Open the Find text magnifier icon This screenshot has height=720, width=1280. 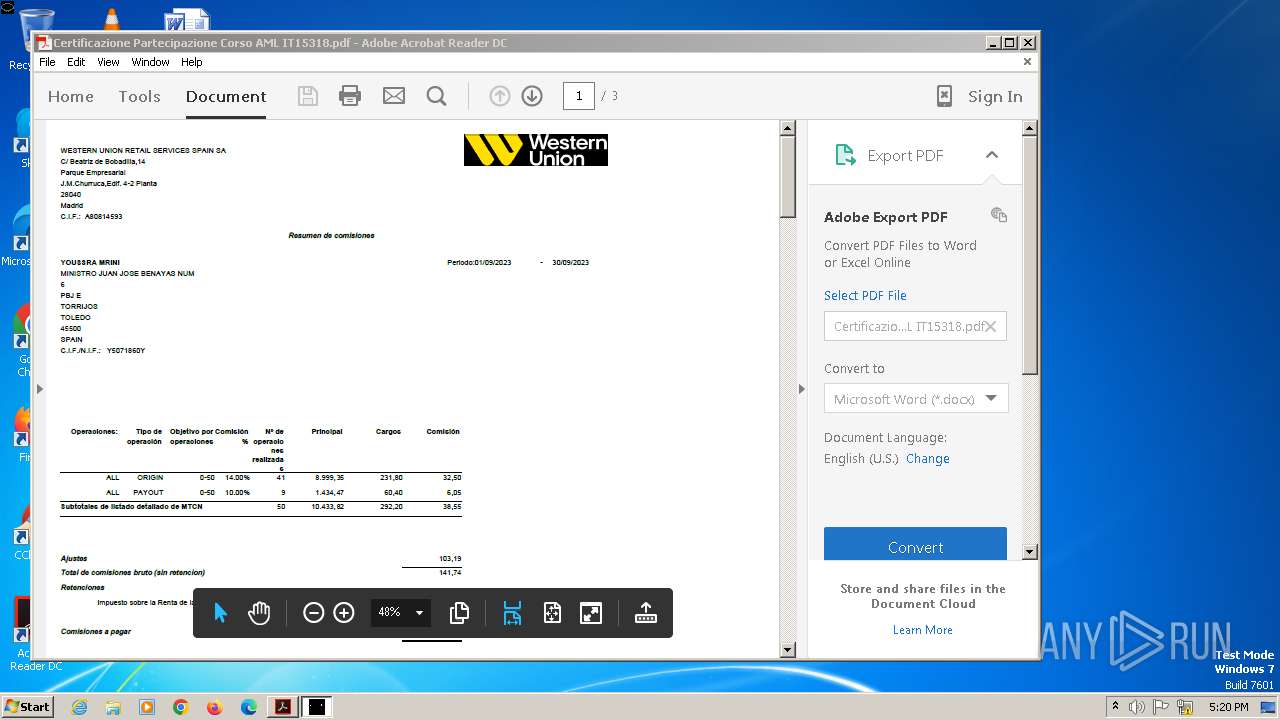click(x=436, y=96)
